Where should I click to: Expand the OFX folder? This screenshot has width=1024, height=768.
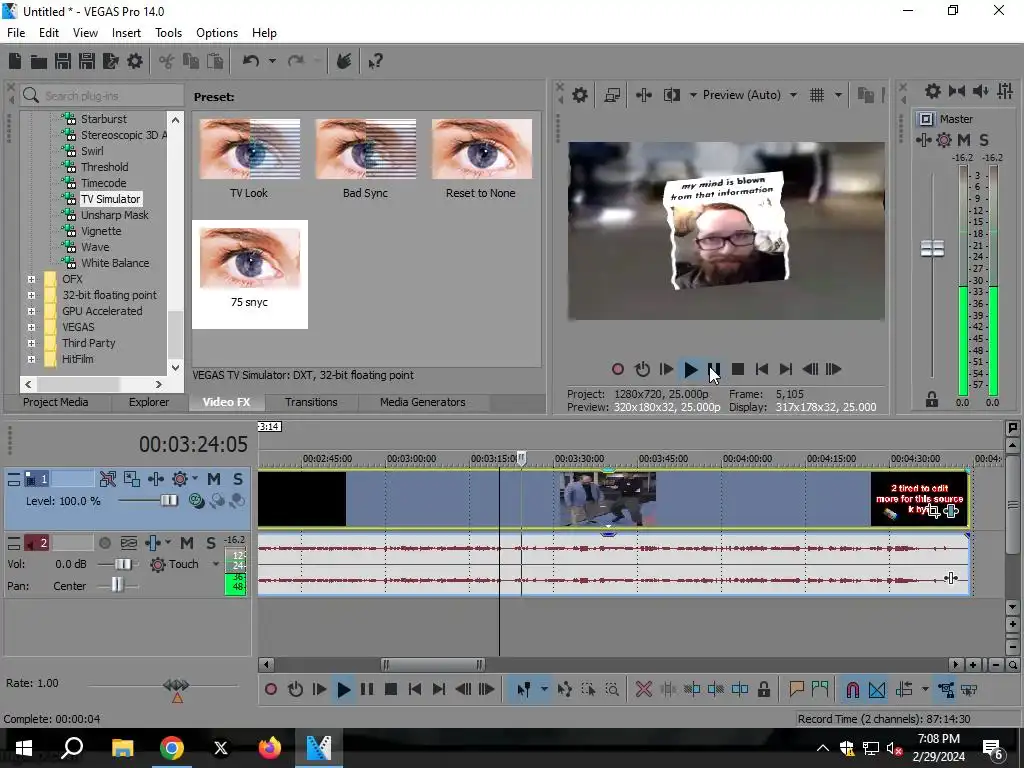point(31,280)
